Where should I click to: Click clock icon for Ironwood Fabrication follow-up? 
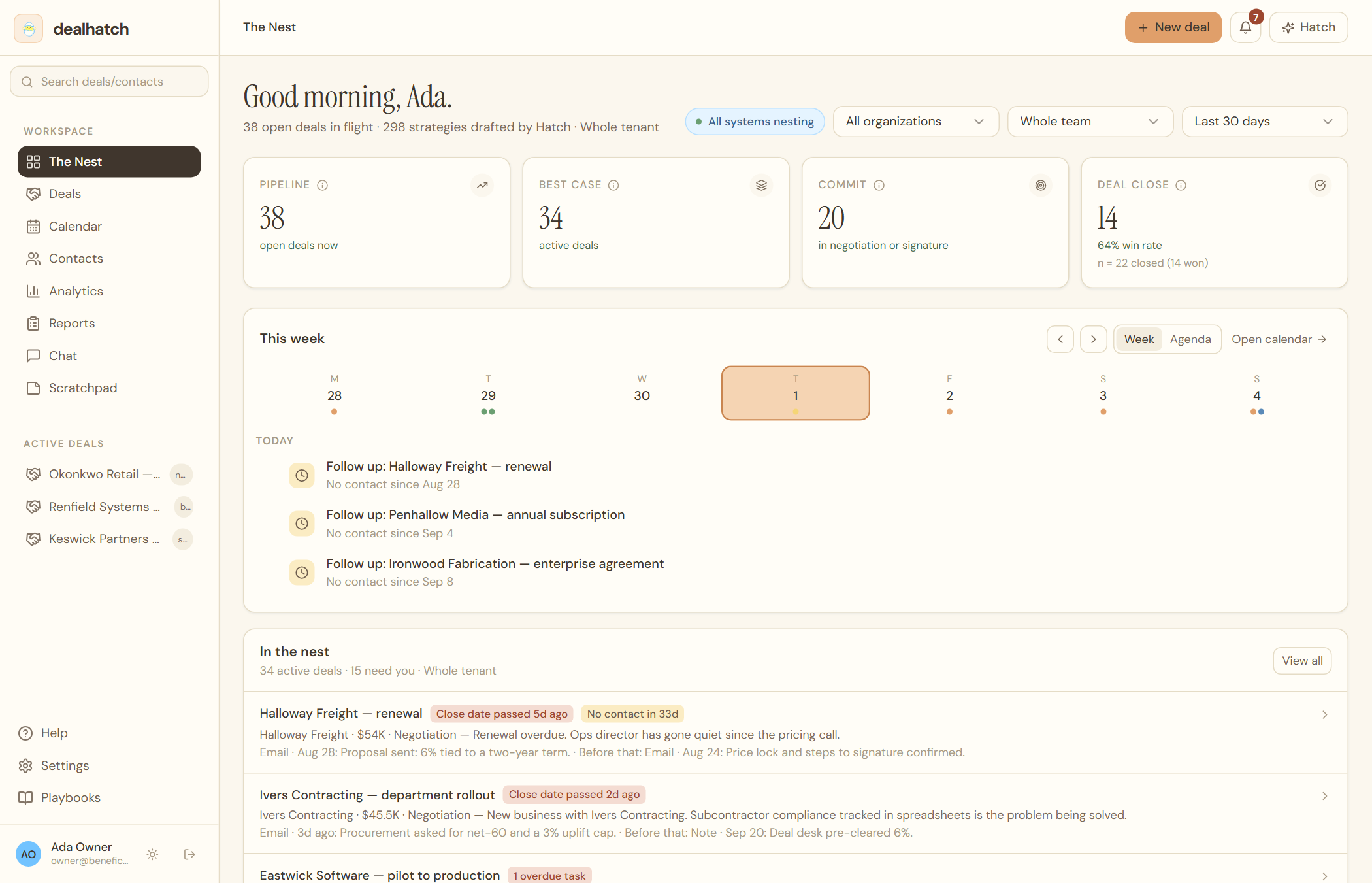[302, 573]
